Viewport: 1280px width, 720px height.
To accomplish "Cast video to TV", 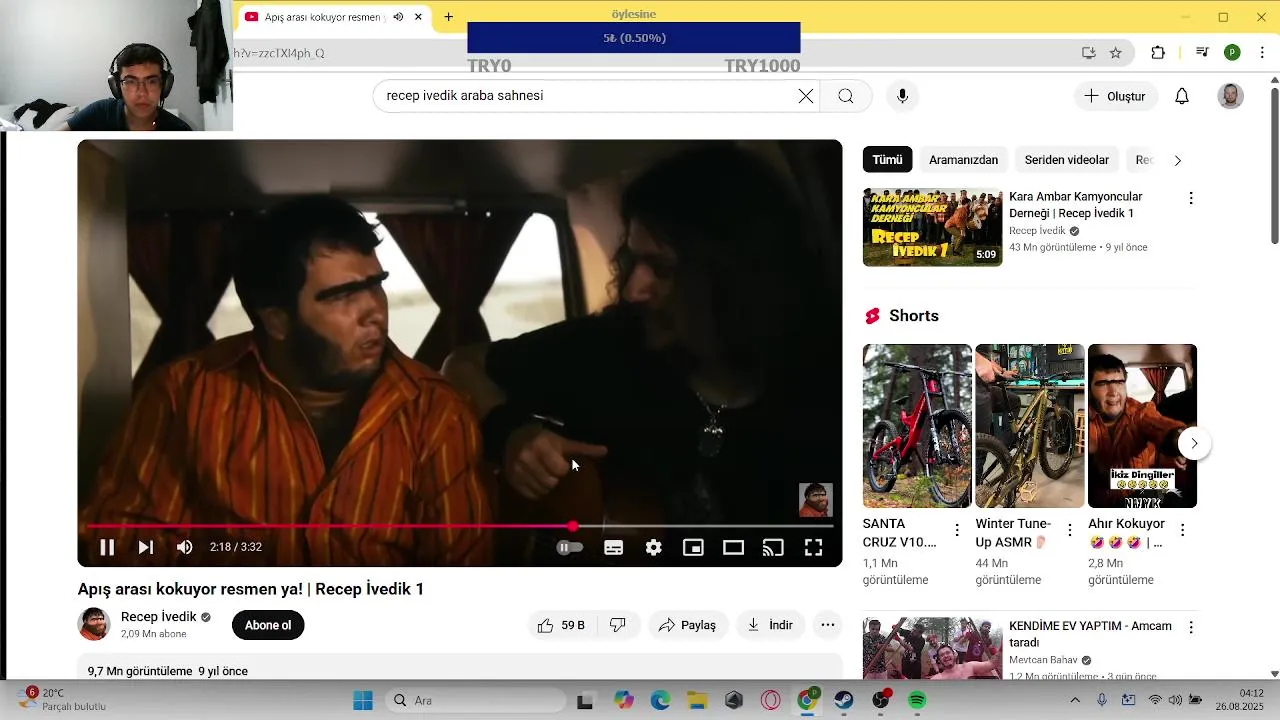I will (773, 547).
